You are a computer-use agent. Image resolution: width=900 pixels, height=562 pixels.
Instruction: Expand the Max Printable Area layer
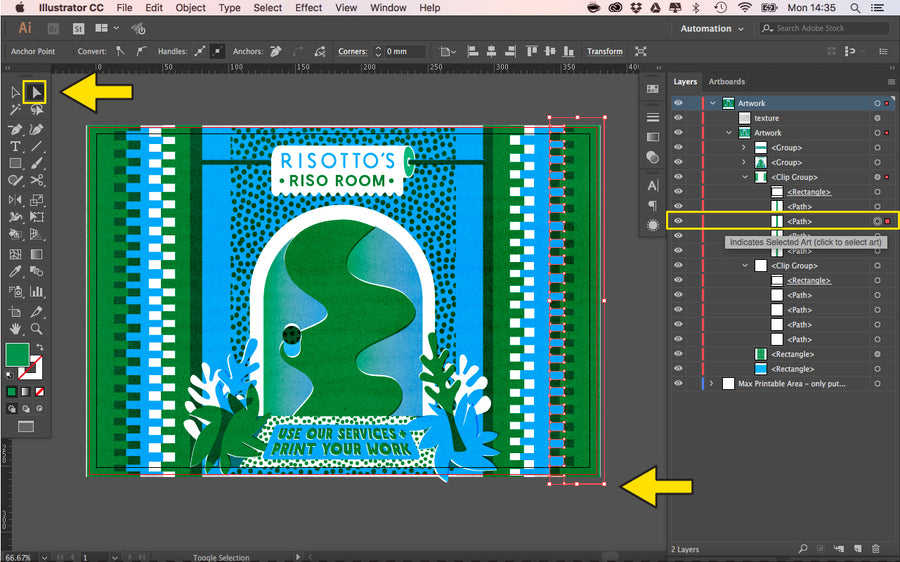[712, 384]
